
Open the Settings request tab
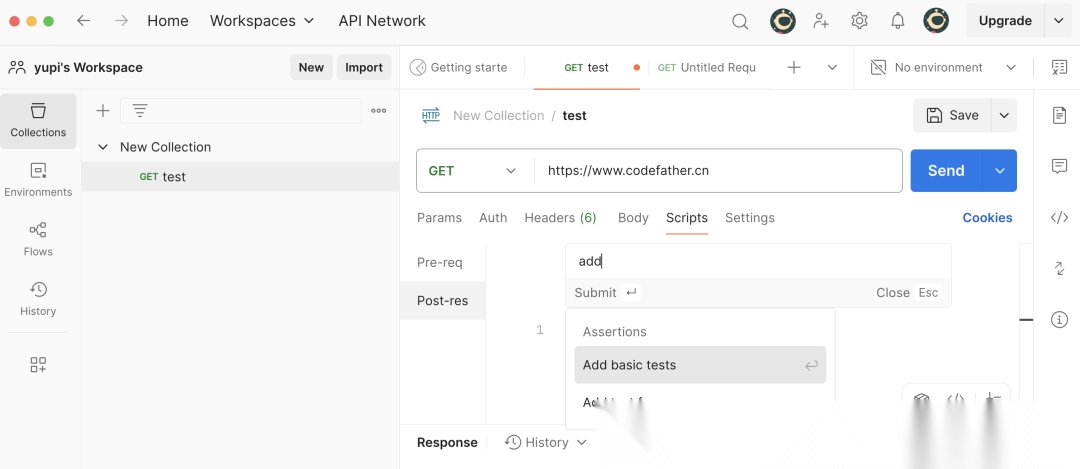pos(749,218)
